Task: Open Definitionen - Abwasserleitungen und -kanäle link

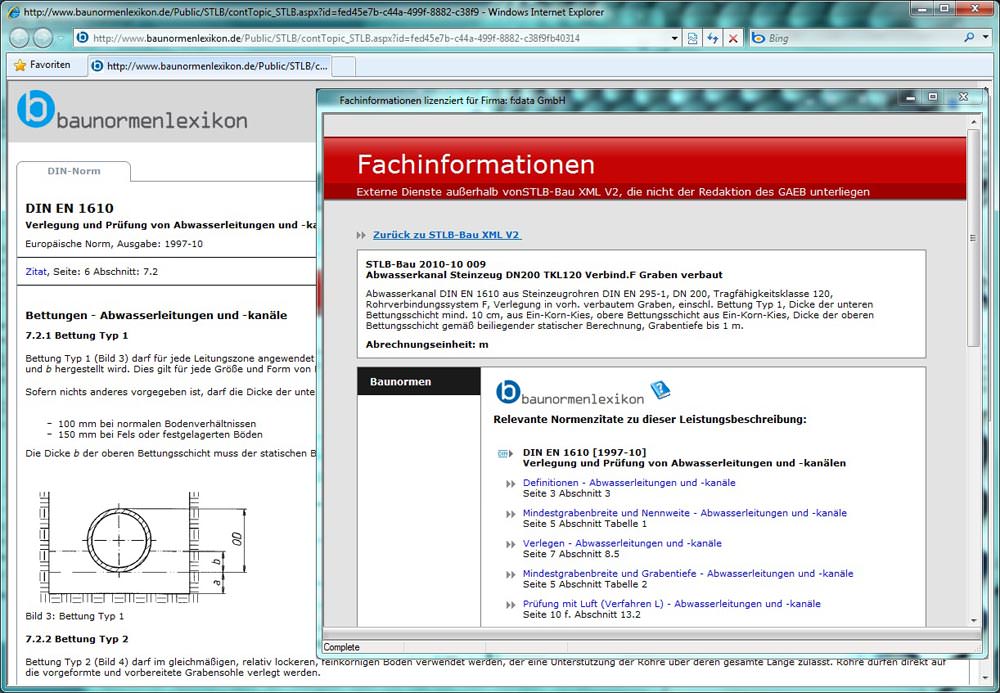Action: pyautogui.click(x=629, y=483)
